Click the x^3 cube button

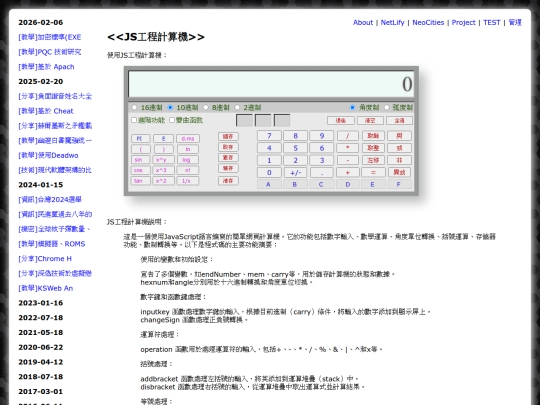(164, 170)
